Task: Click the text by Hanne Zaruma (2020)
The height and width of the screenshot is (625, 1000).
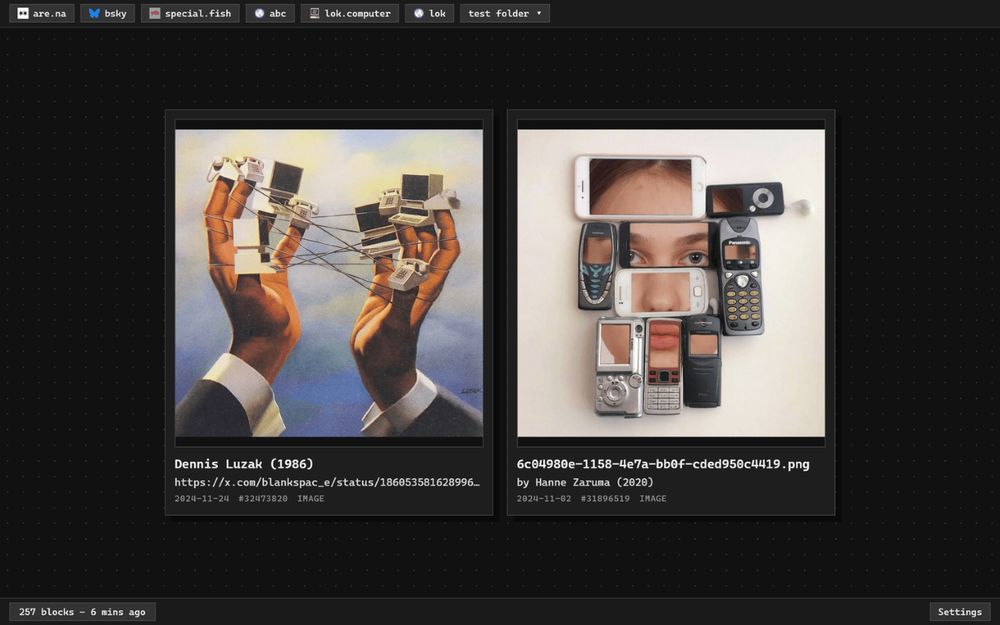Action: (585, 482)
